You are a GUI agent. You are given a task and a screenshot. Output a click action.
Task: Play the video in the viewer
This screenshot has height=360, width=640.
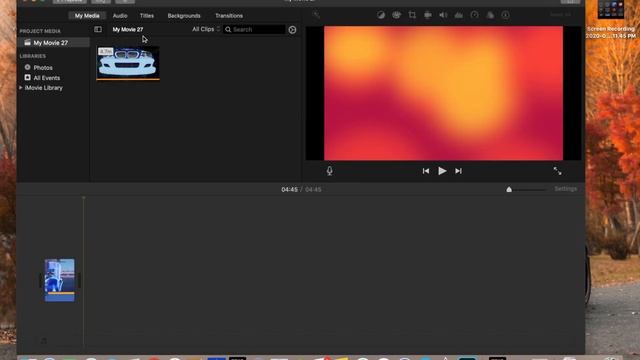(x=442, y=171)
